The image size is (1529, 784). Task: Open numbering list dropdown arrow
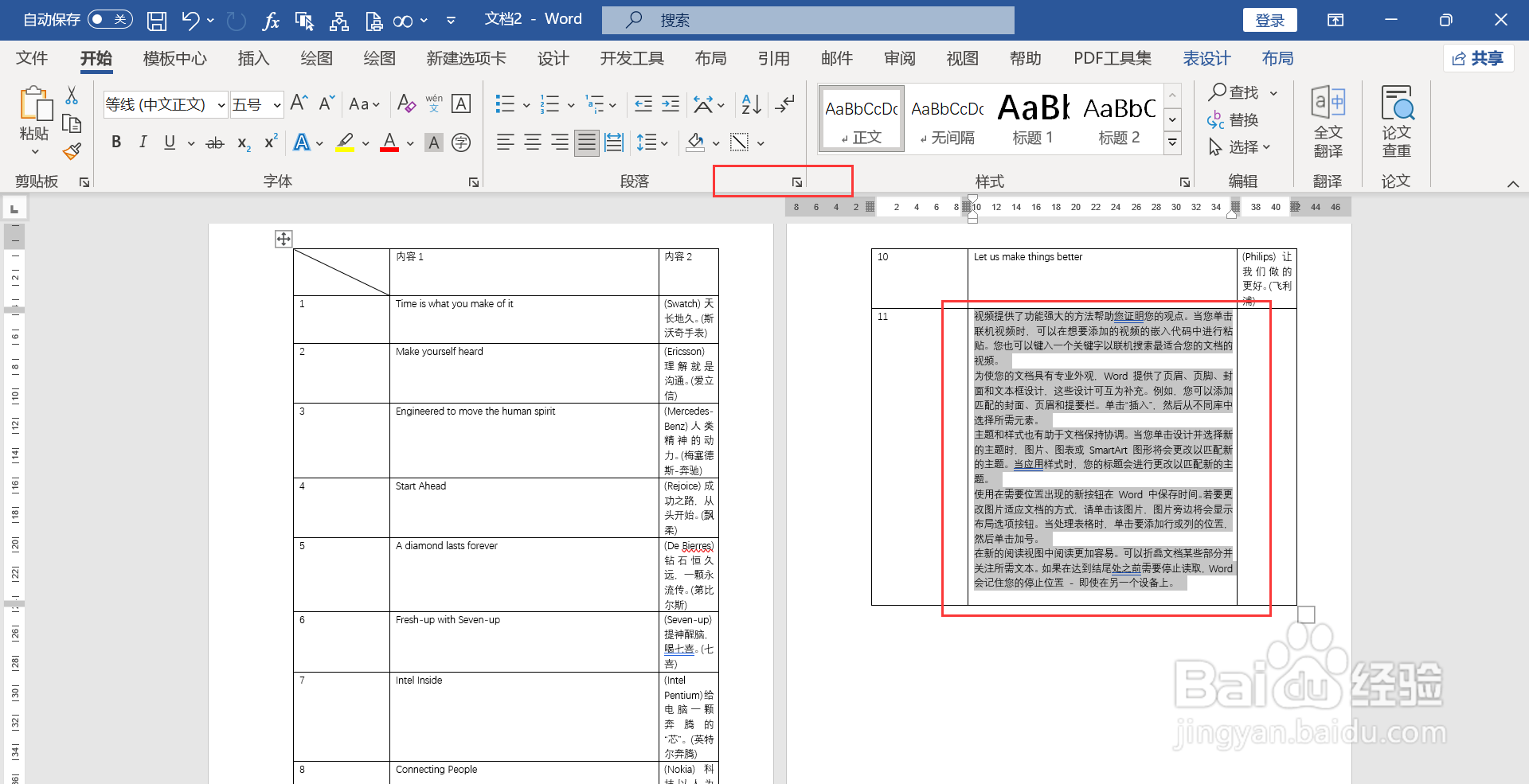571,104
